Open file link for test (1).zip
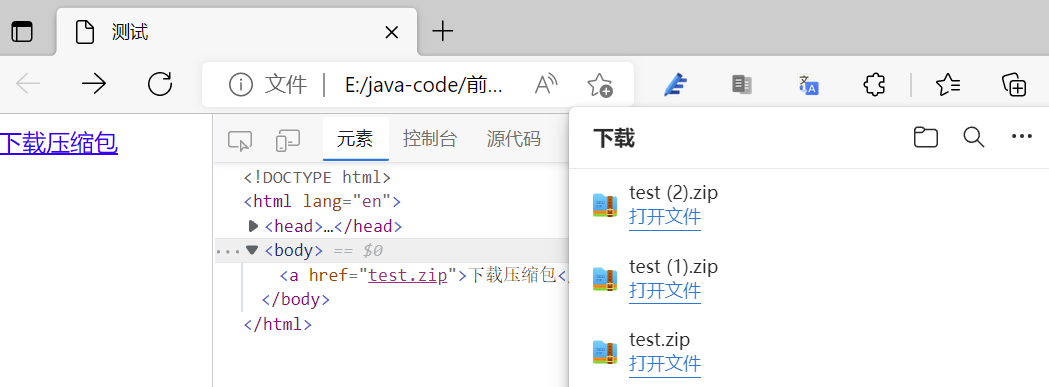 665,291
